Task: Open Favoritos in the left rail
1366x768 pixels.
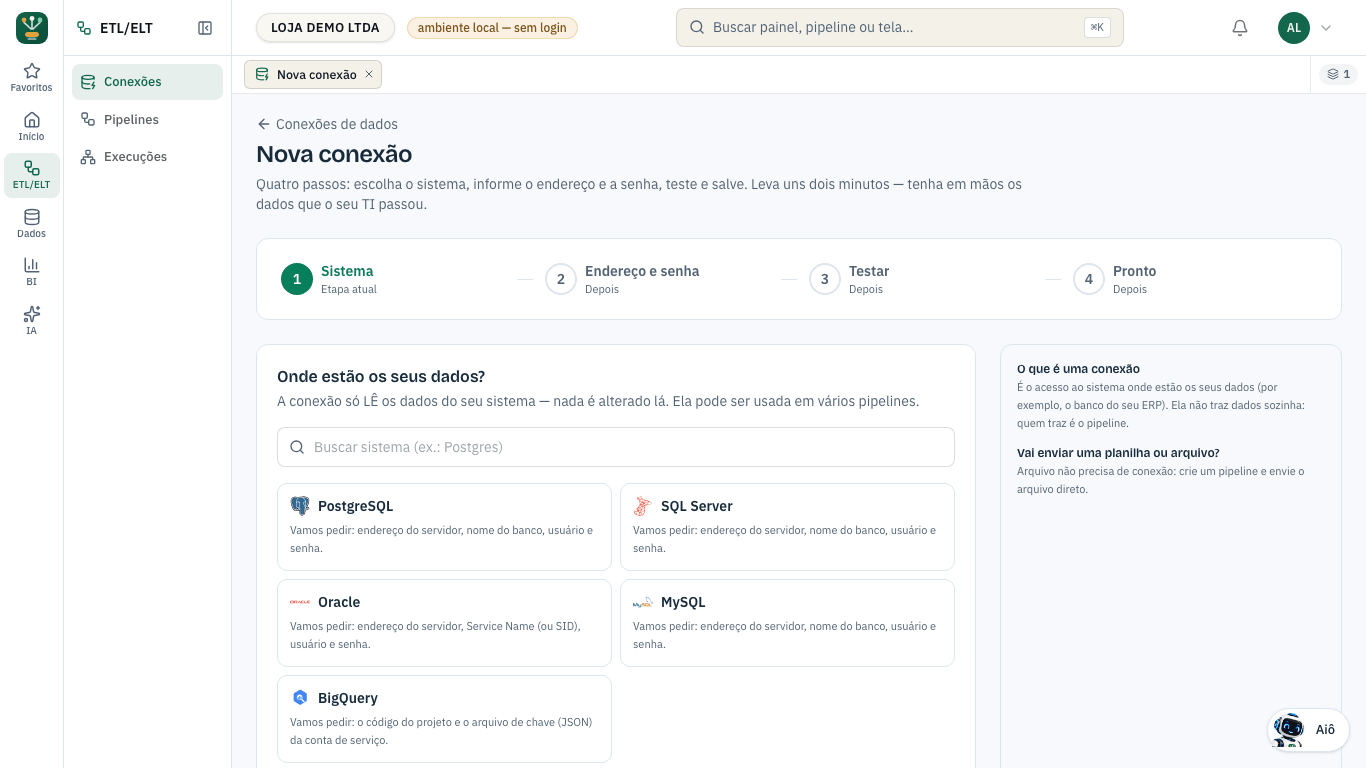Action: click(31, 78)
